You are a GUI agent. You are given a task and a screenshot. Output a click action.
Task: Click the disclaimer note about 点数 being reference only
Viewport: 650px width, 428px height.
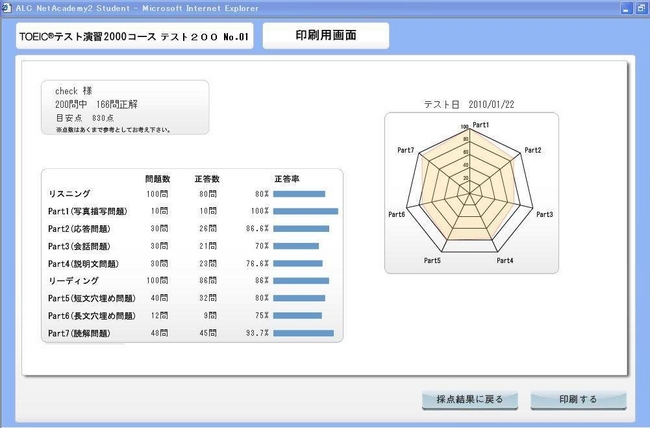click(113, 130)
